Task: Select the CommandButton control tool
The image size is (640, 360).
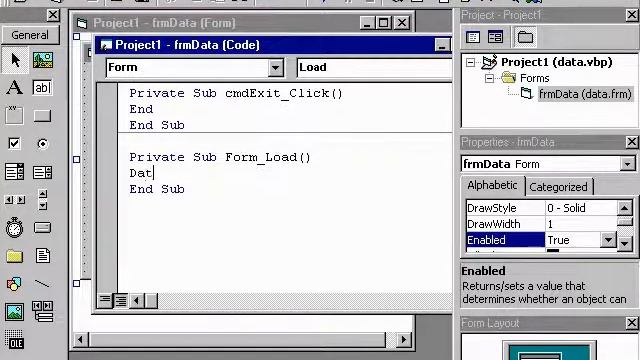Action: pos(42,116)
